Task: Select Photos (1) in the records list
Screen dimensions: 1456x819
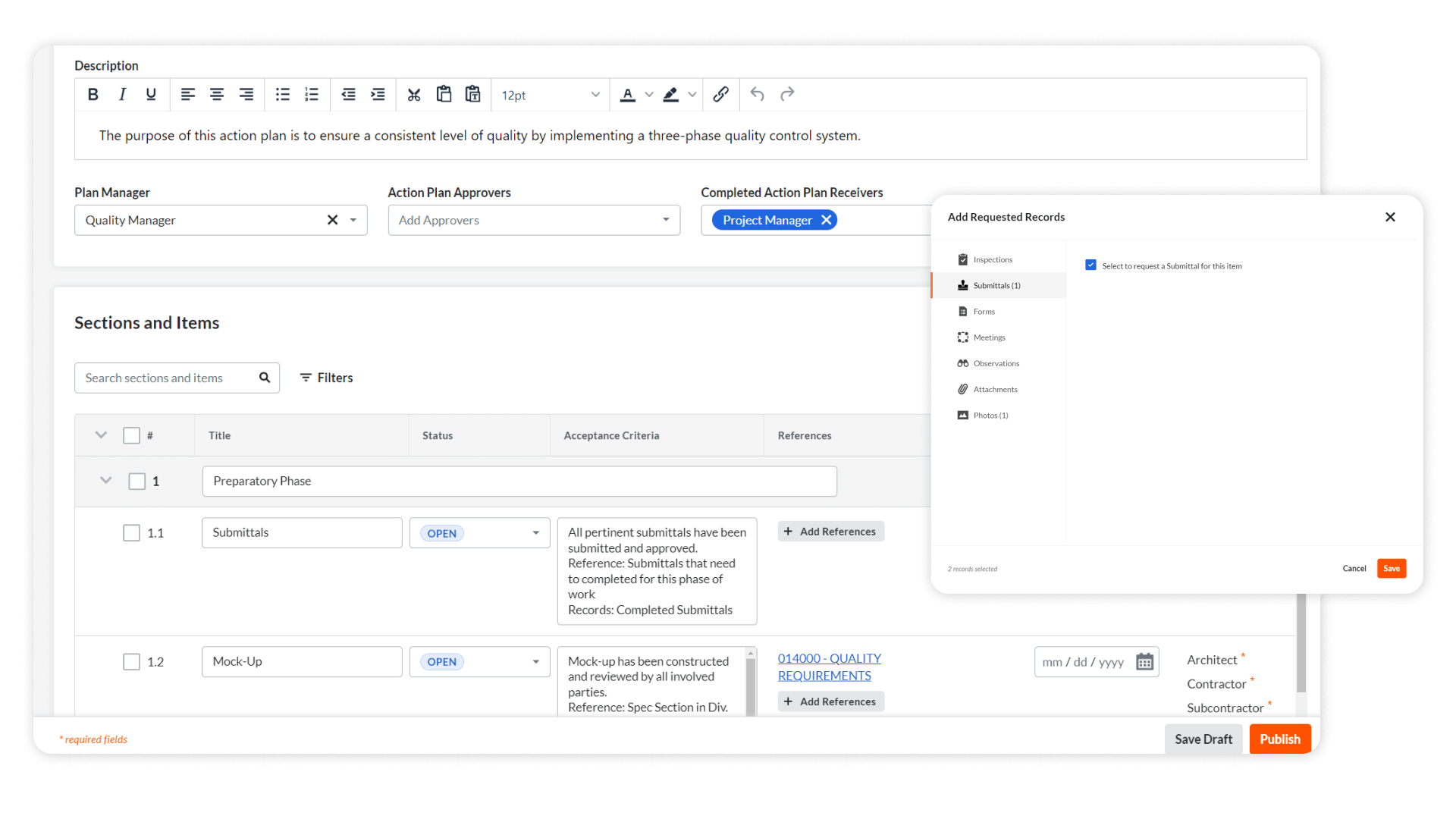Action: tap(998, 416)
